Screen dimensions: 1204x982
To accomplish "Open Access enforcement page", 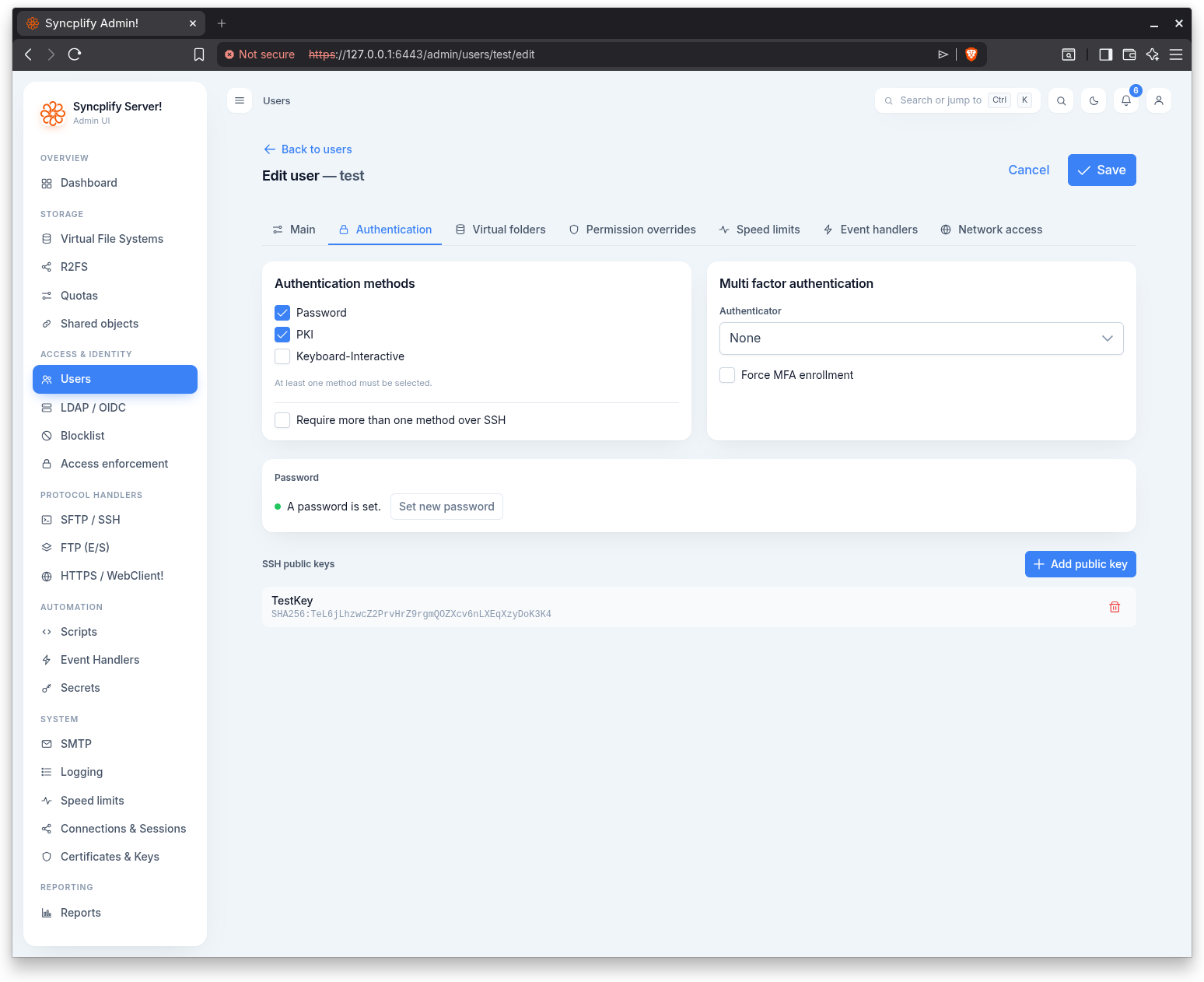I will (115, 464).
